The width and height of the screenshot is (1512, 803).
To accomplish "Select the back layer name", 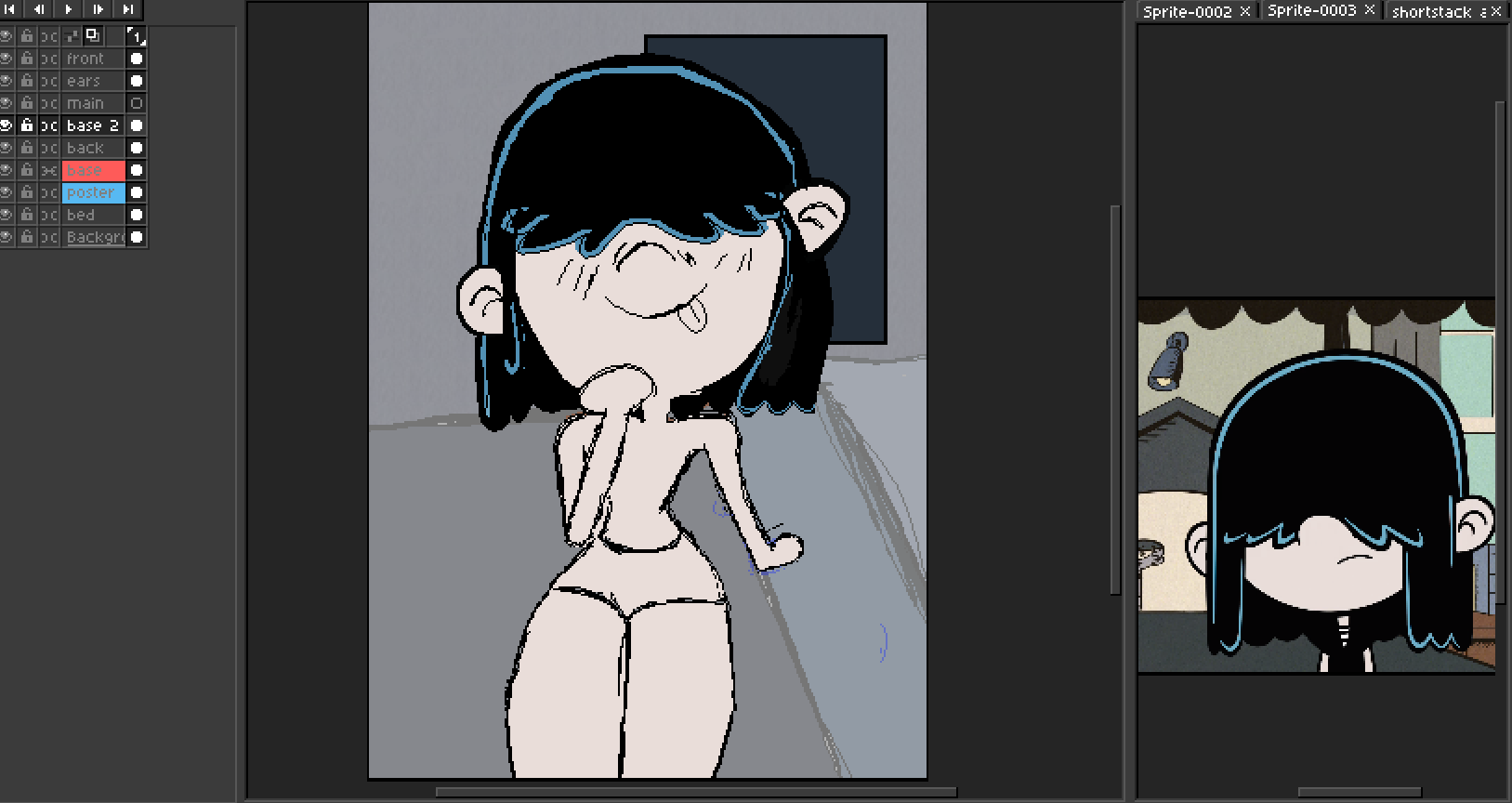I will pyautogui.click(x=93, y=148).
